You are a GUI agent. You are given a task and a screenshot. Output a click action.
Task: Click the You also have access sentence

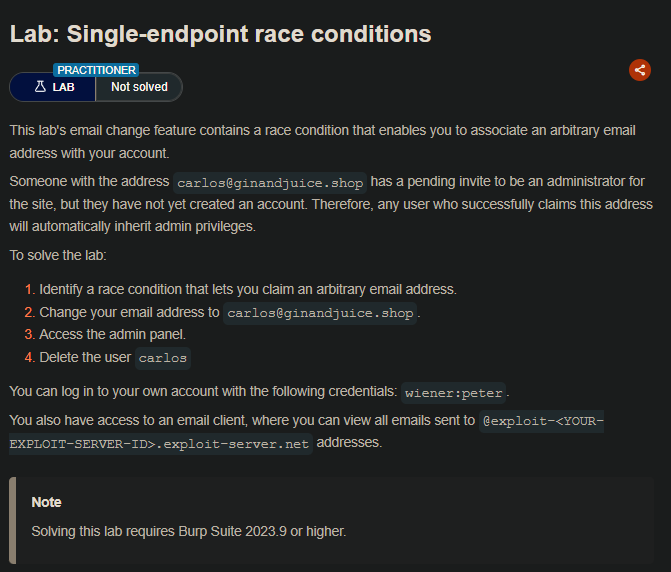(x=241, y=420)
